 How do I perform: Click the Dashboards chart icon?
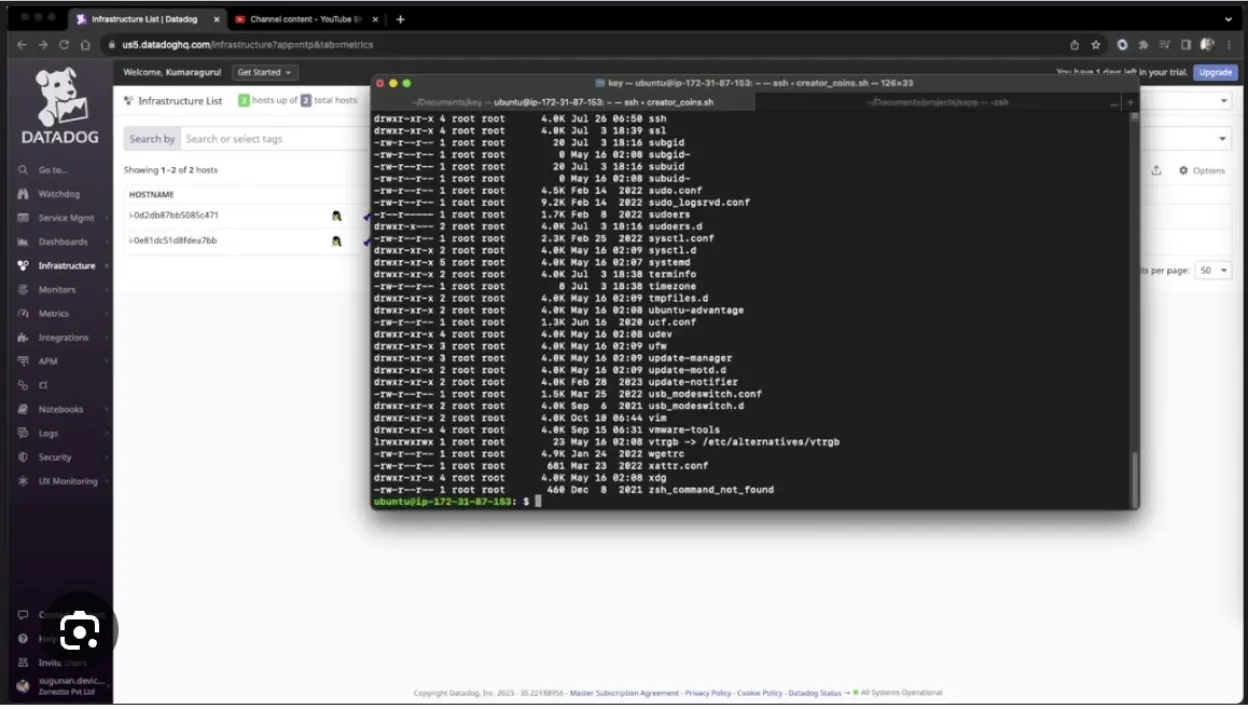click(x=23, y=242)
